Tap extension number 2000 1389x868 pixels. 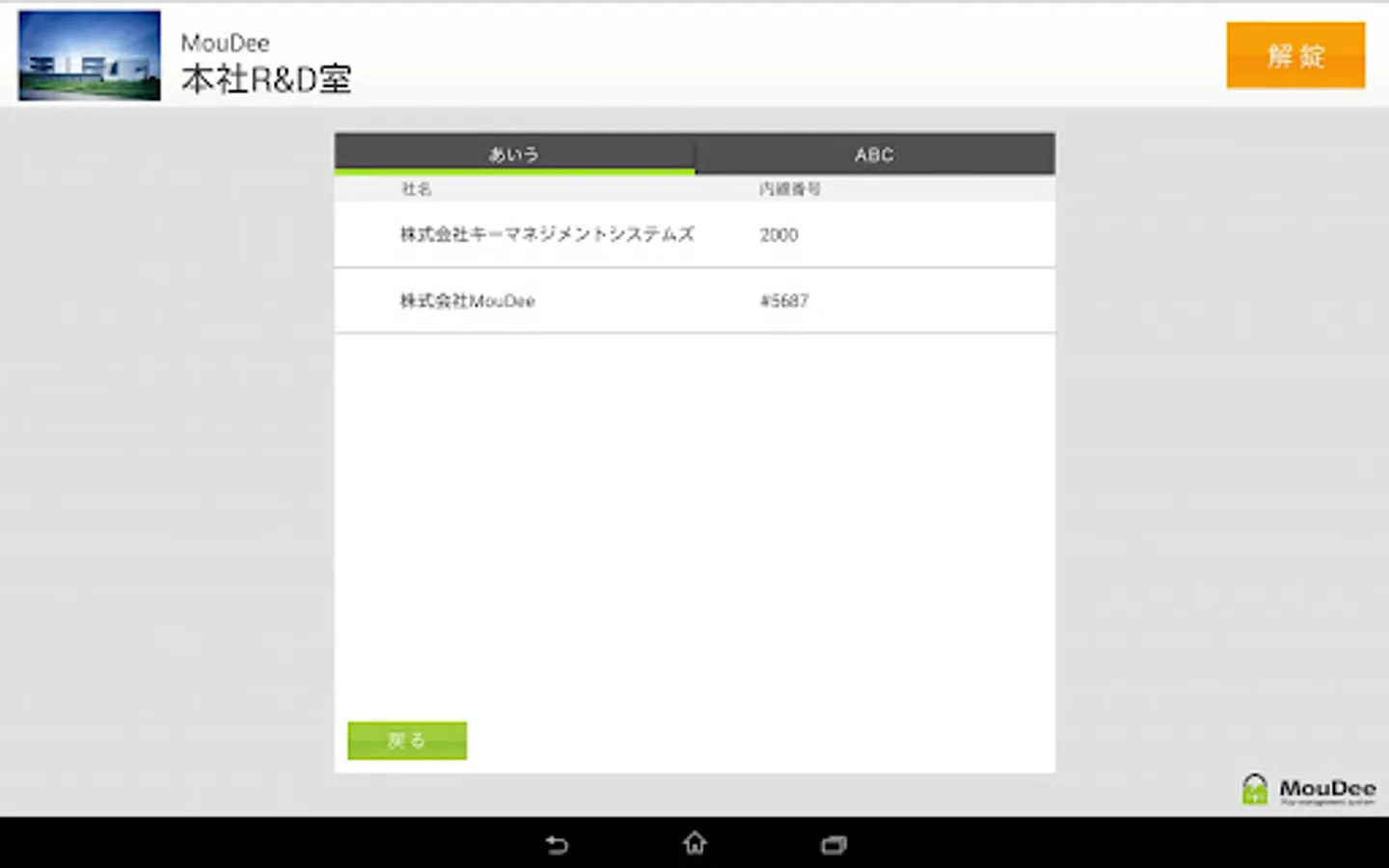pyautogui.click(x=778, y=234)
